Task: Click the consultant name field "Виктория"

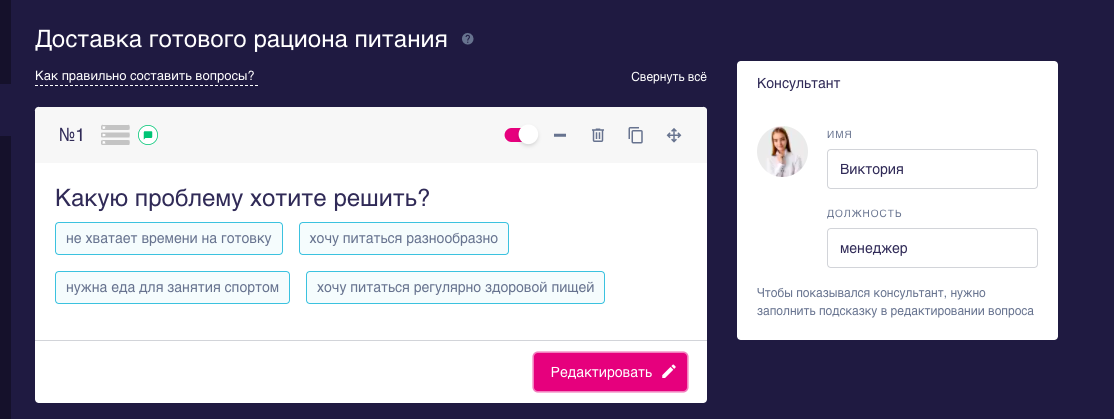Action: 932,169
